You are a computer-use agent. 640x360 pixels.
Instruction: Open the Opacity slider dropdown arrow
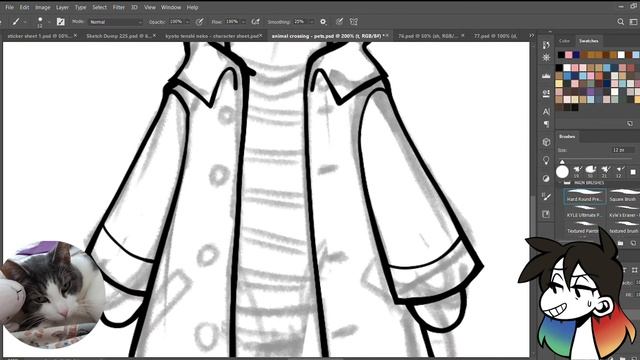pos(188,22)
